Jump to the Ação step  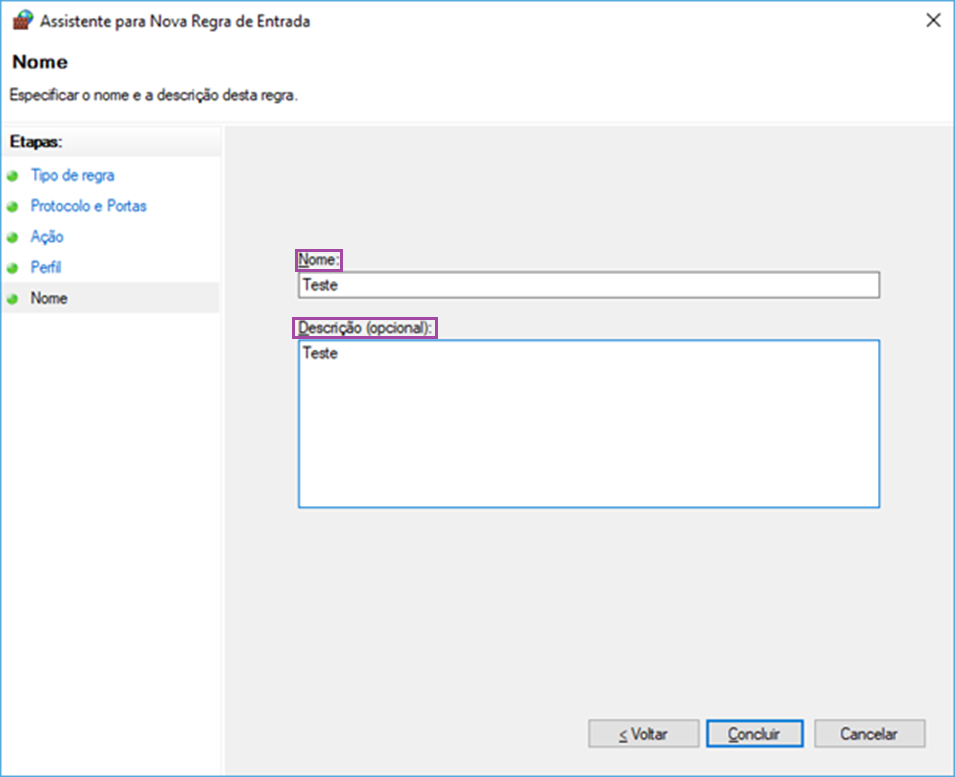[x=47, y=237]
